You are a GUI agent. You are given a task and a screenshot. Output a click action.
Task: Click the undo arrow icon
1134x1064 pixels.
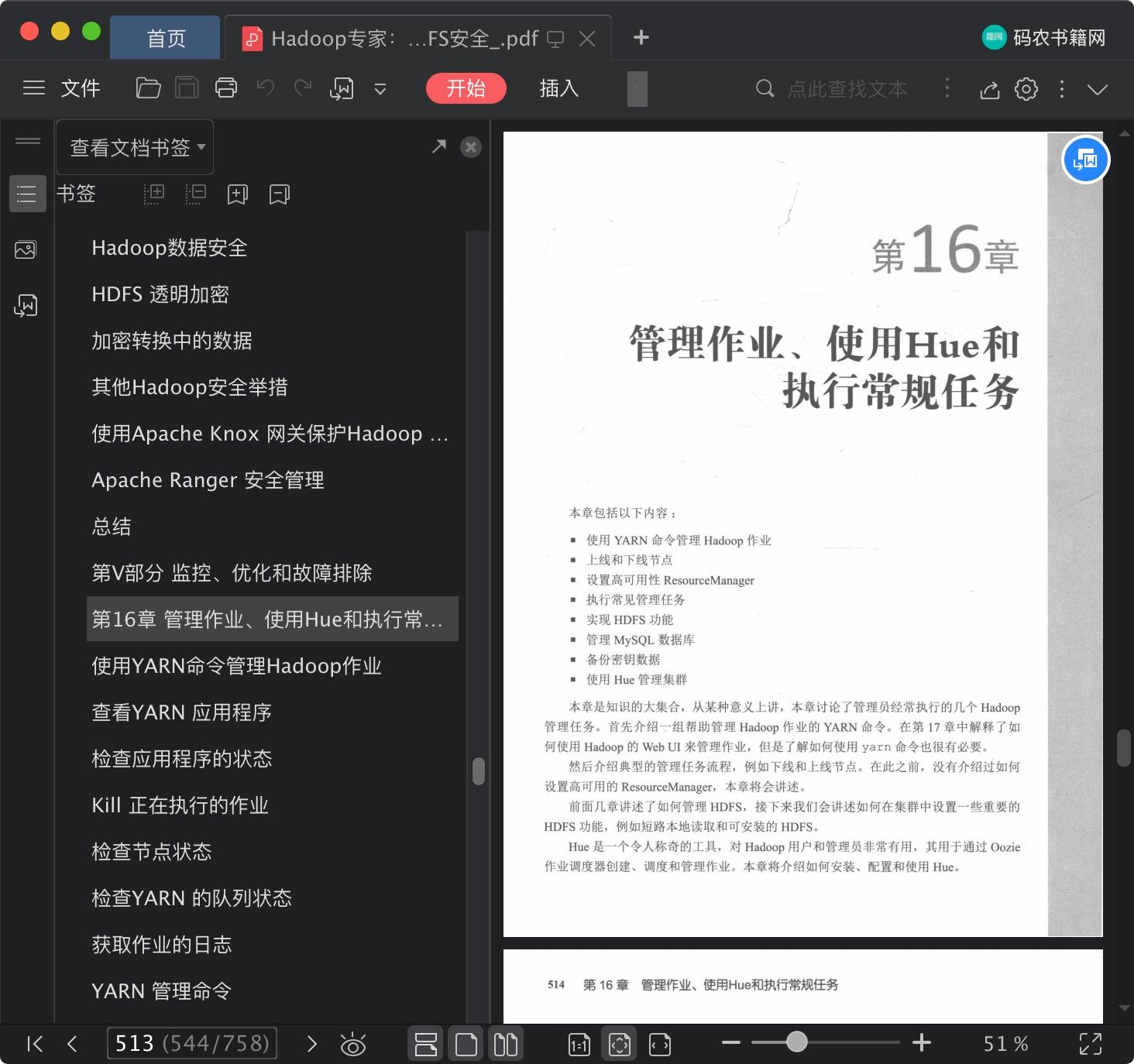(266, 88)
